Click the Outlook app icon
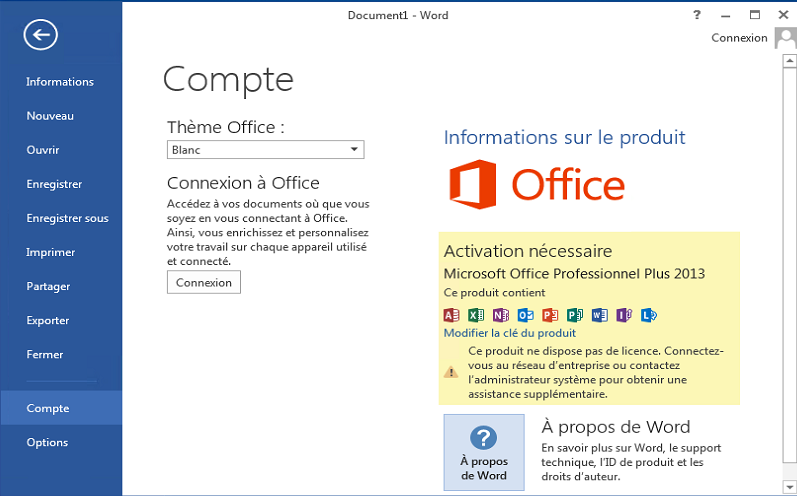Screen dimensions: 797x496 [x=526, y=315]
